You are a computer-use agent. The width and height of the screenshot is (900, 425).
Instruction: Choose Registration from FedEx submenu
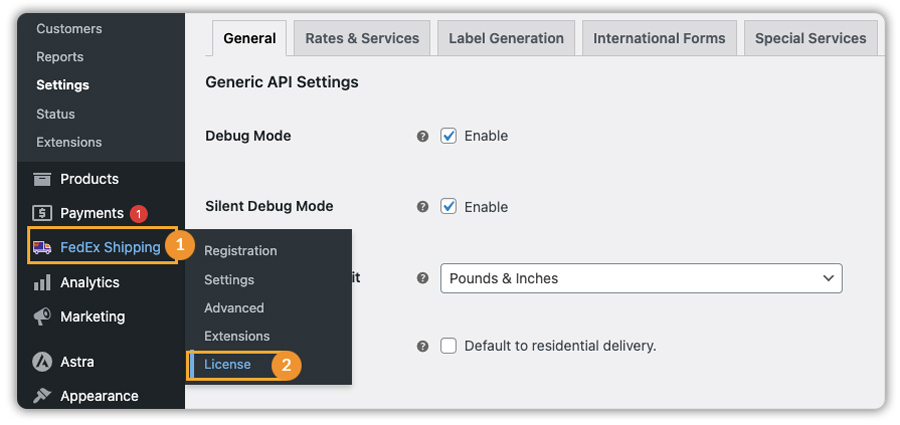pos(241,251)
